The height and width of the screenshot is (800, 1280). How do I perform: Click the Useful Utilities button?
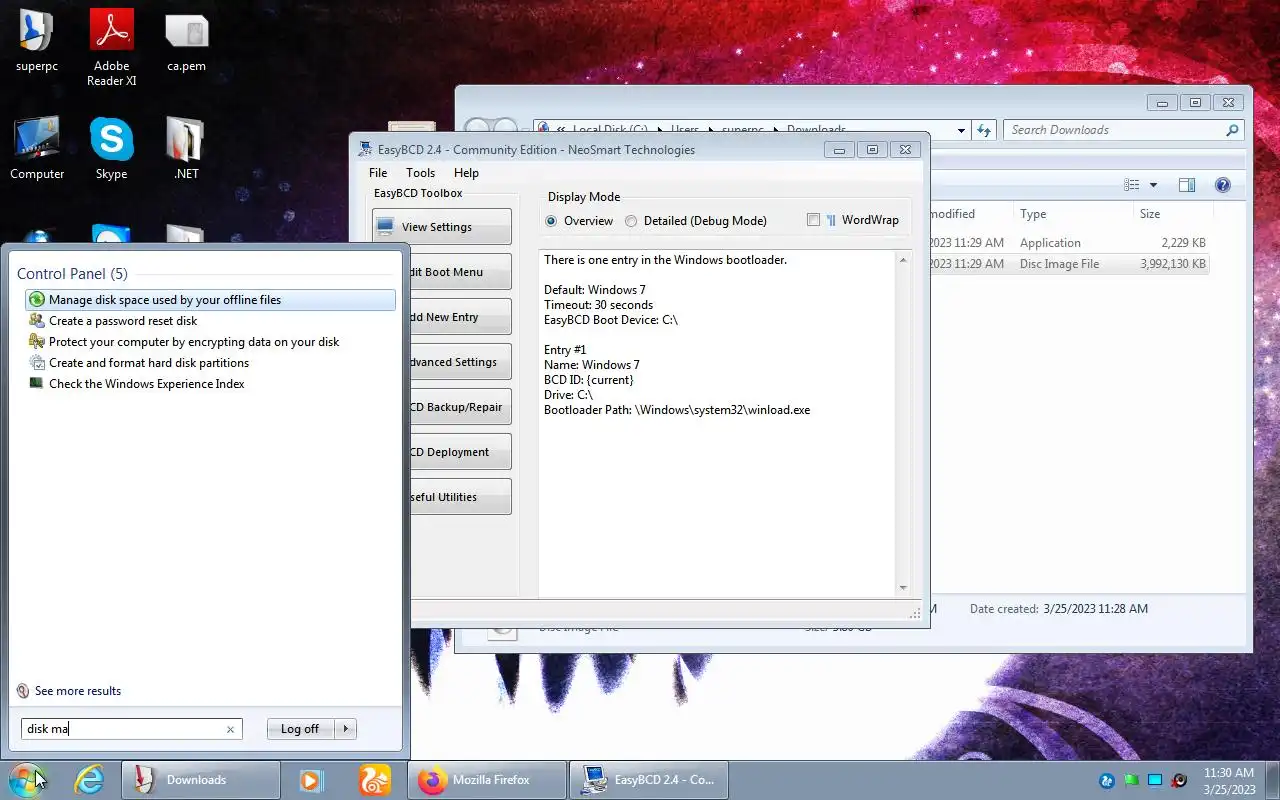pos(460,497)
